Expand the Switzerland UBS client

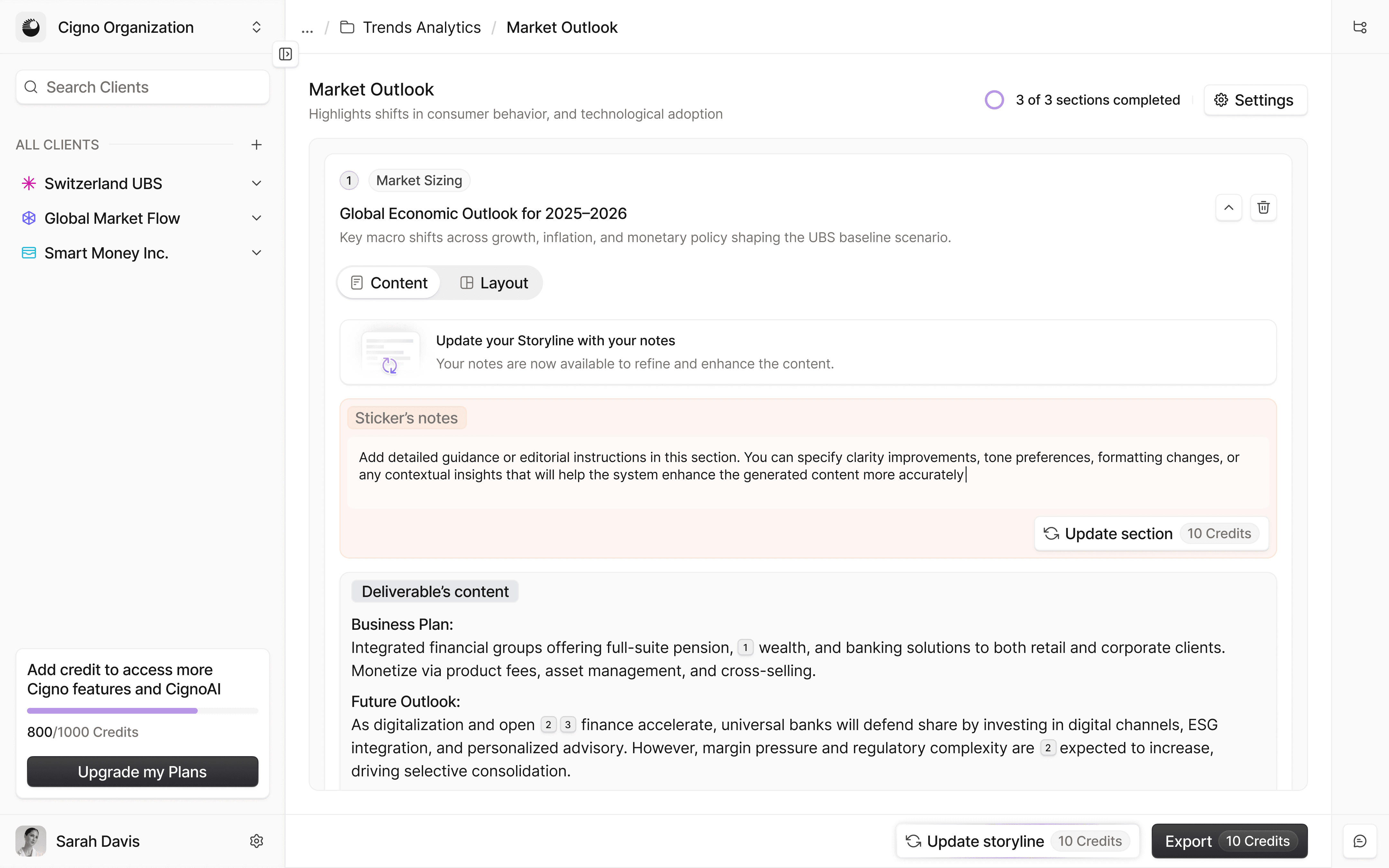coord(257,184)
